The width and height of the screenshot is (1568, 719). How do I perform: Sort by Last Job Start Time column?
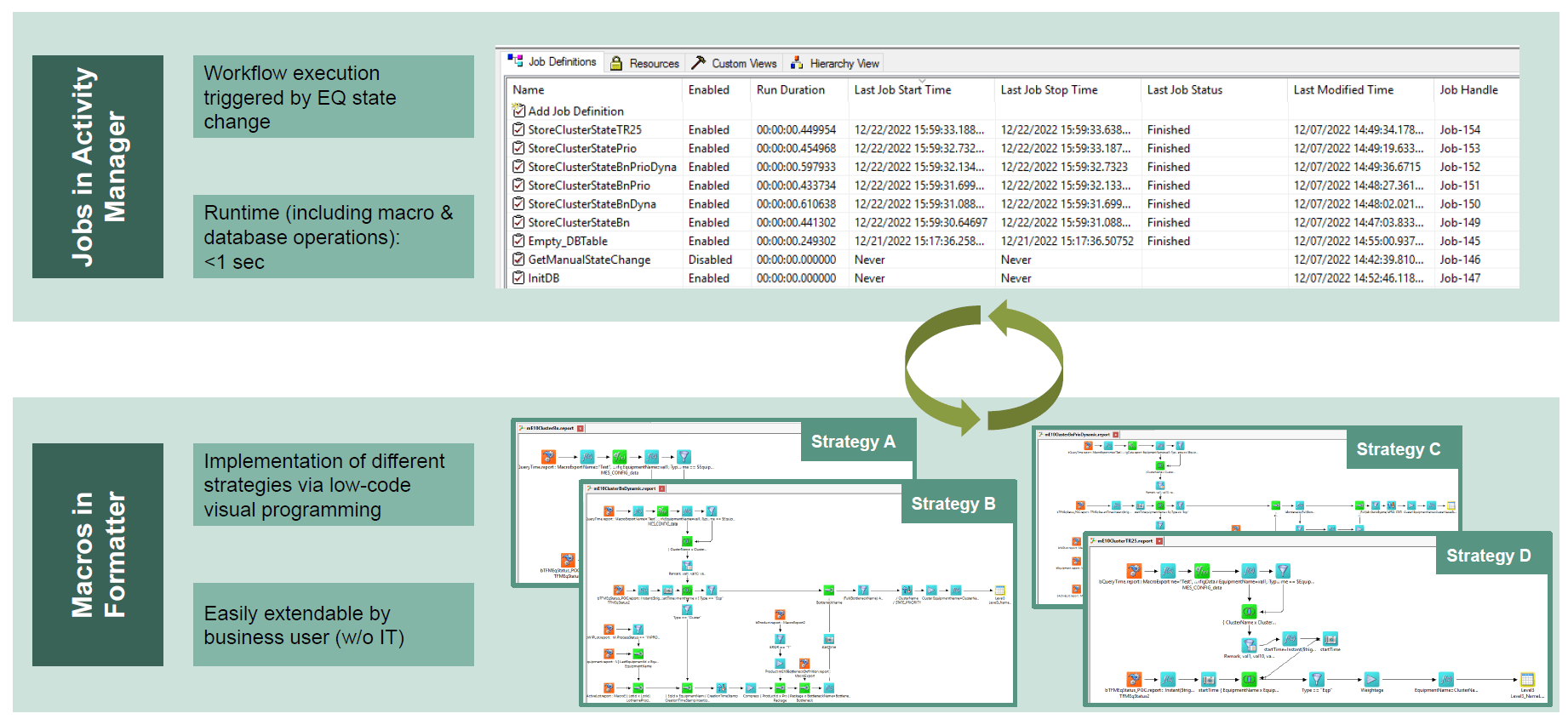902,90
